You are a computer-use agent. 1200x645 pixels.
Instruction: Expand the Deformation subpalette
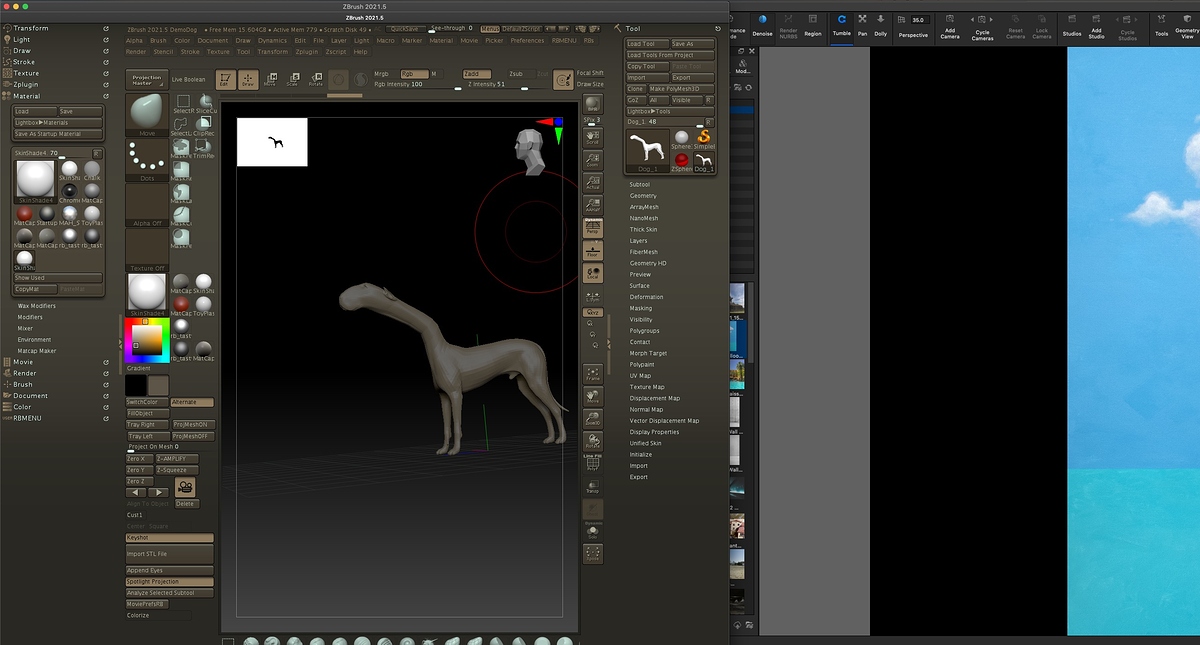click(x=646, y=297)
